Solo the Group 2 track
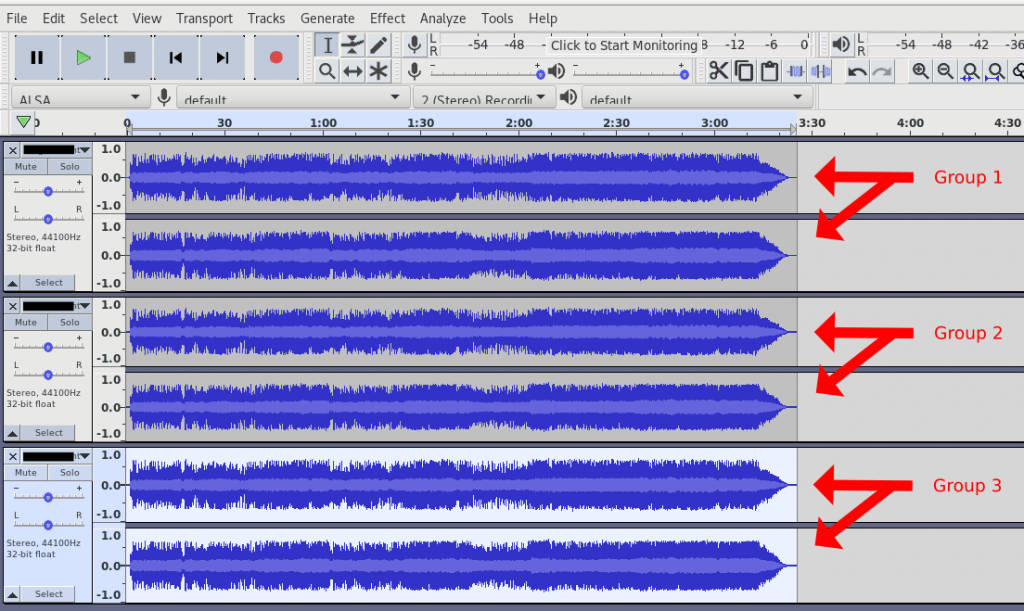This screenshot has height=611, width=1024. click(68, 322)
